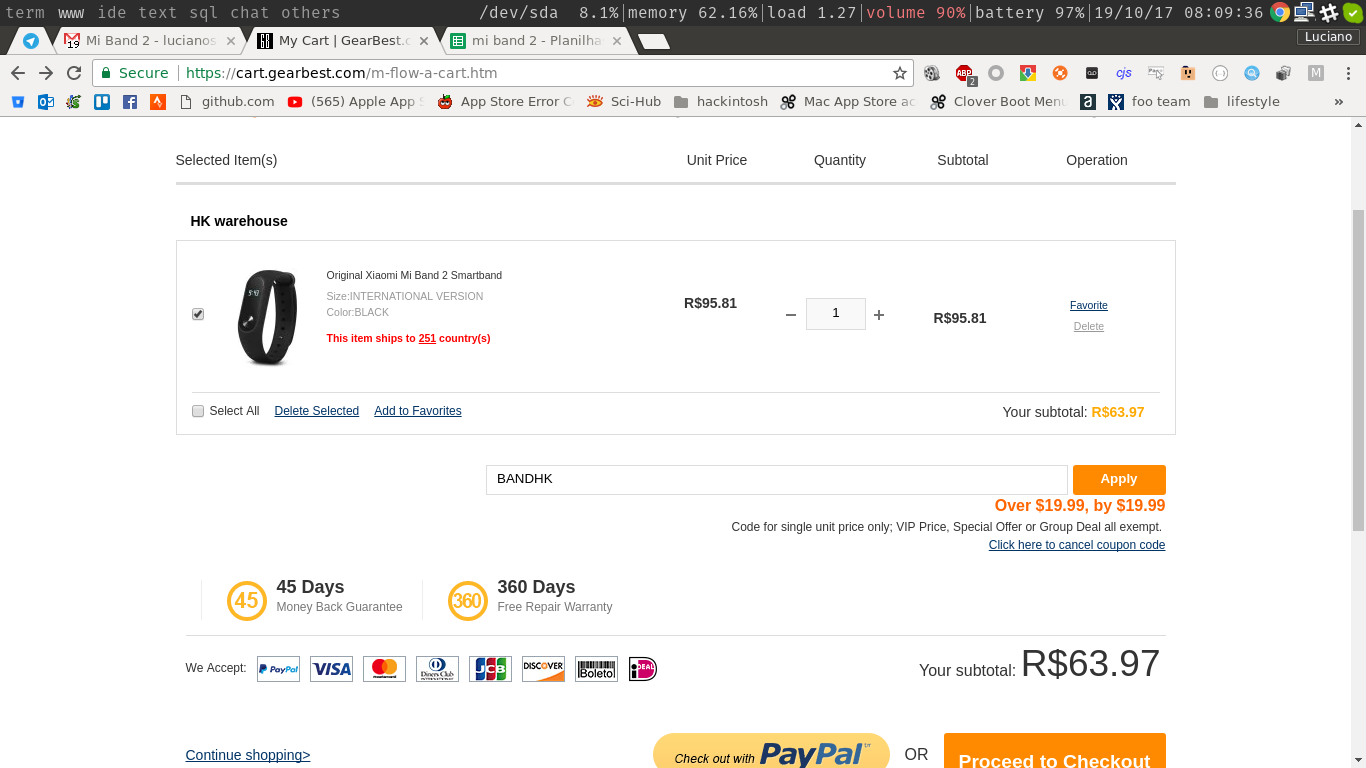1366x768 pixels.
Task: Click the BANDHK coupon code field
Action: (777, 480)
